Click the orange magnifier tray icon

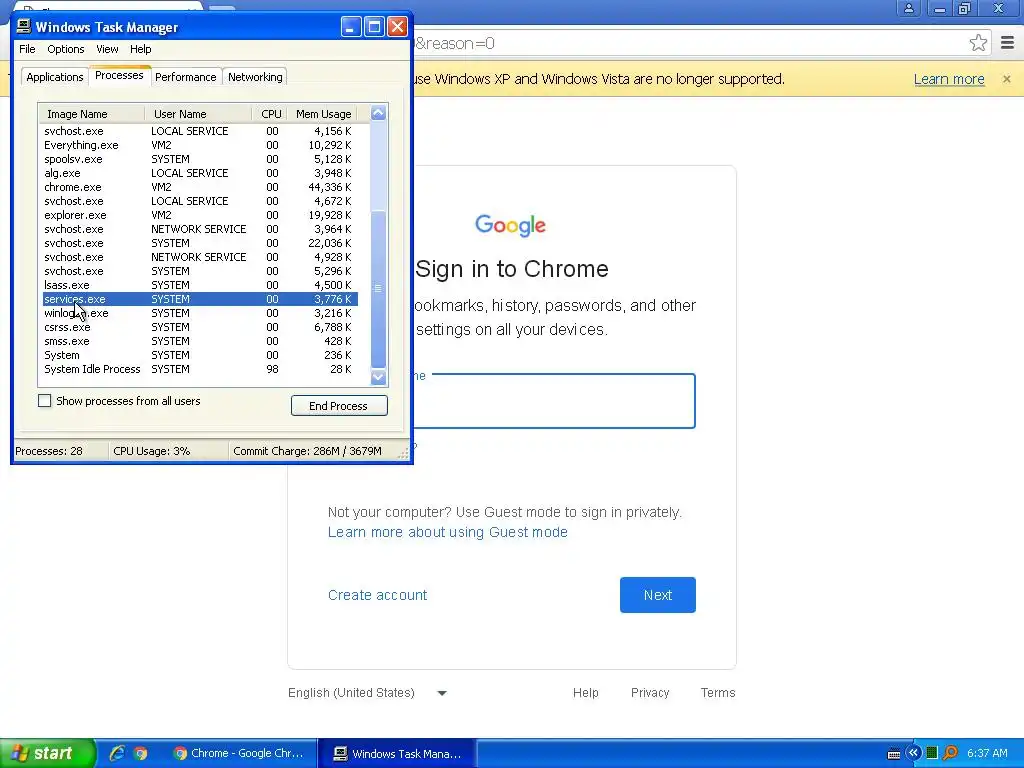tap(950, 753)
